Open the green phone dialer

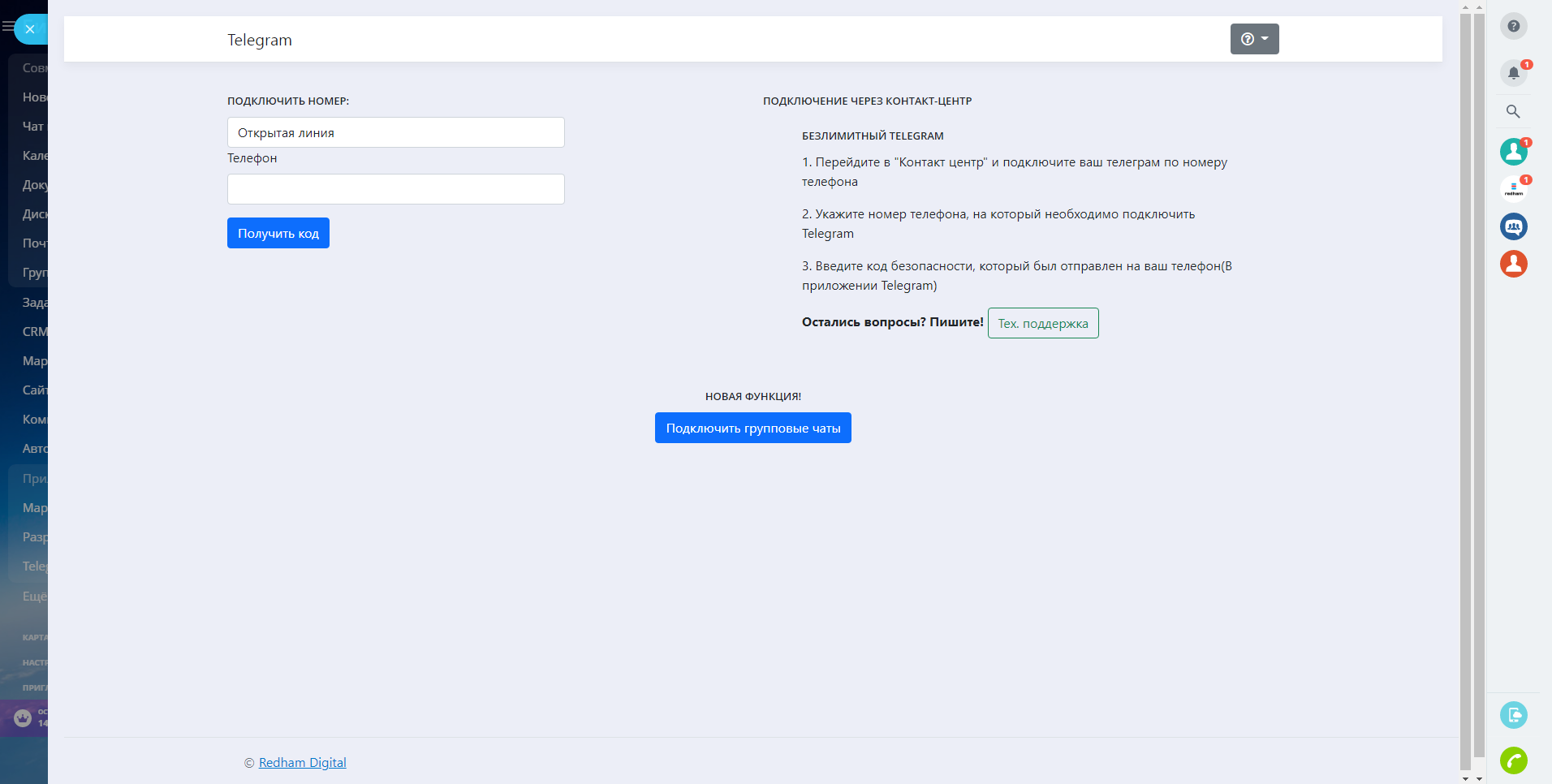coord(1513,760)
